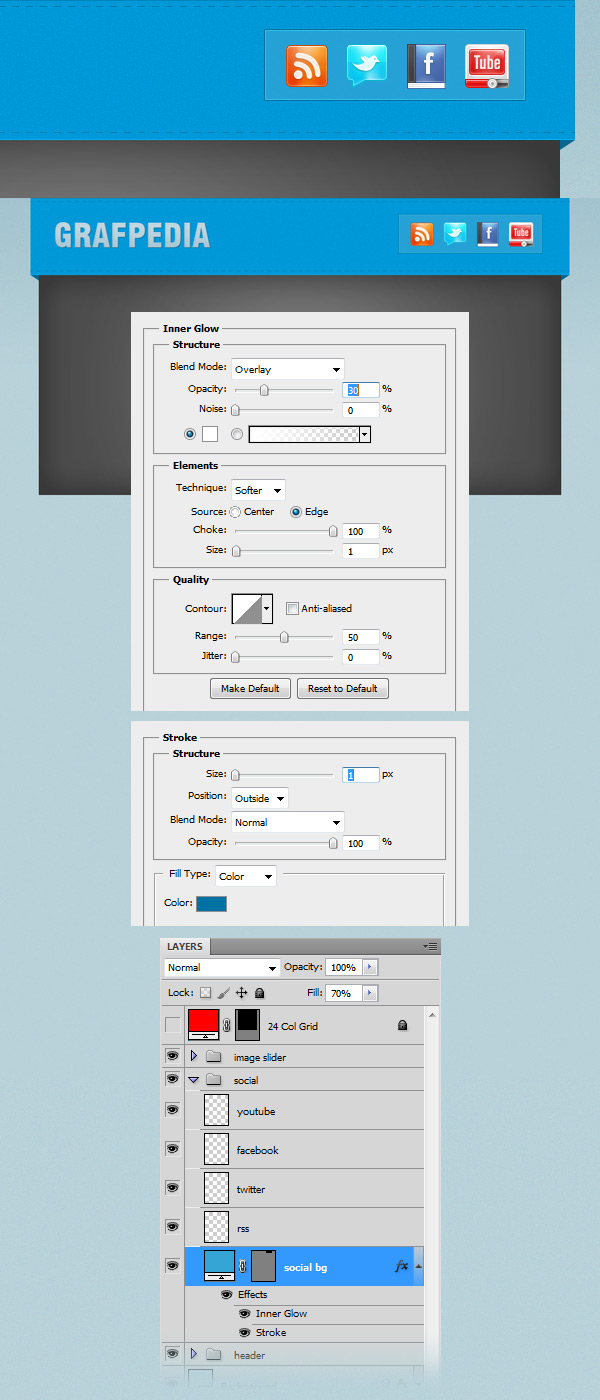The image size is (600, 1400).
Task: Open the Technique Softer dropdown
Action: pyautogui.click(x=258, y=490)
